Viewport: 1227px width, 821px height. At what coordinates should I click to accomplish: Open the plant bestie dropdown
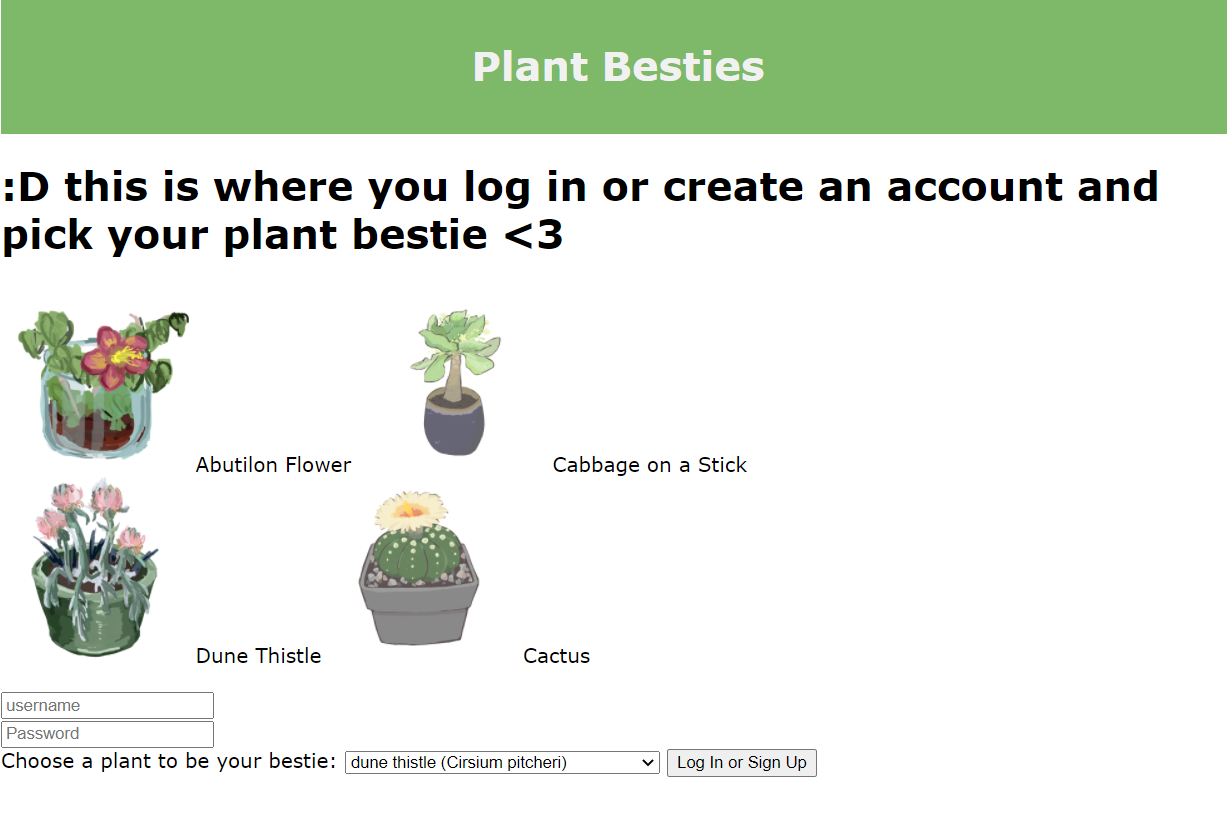[x=501, y=763]
